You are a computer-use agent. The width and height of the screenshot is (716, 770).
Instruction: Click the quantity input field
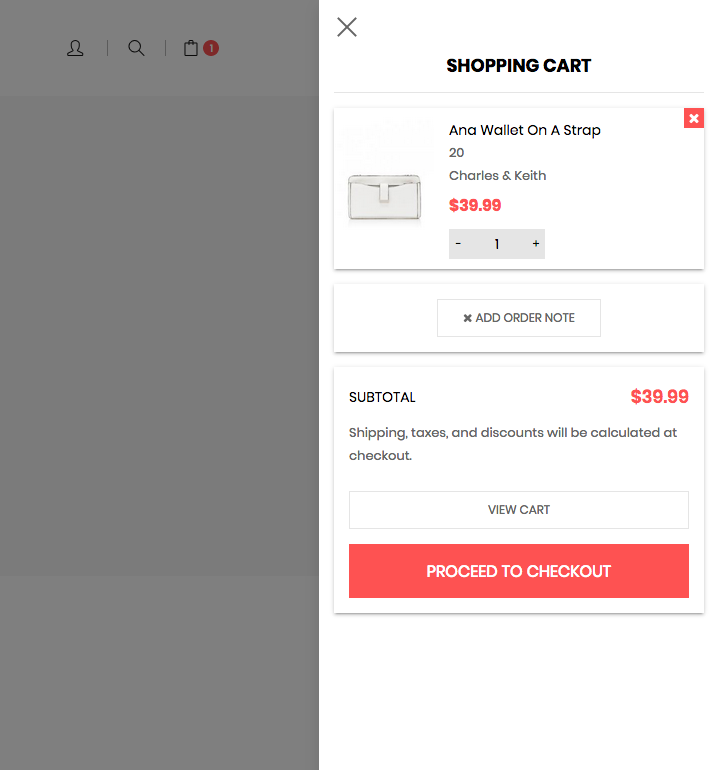coord(497,244)
